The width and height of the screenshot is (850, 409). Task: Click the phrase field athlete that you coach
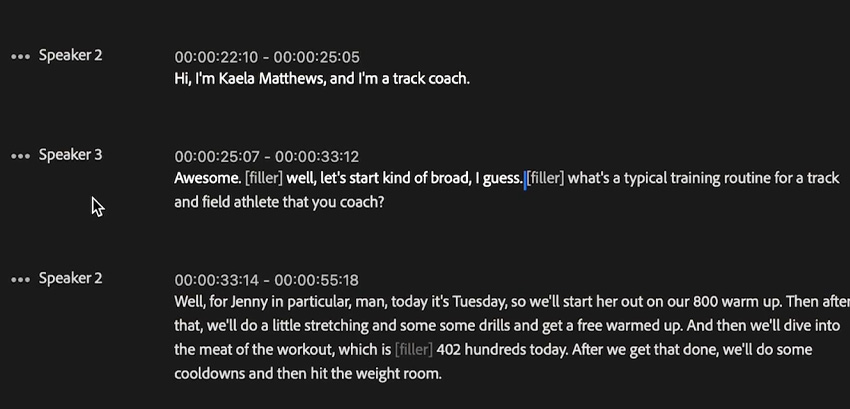tap(293, 202)
